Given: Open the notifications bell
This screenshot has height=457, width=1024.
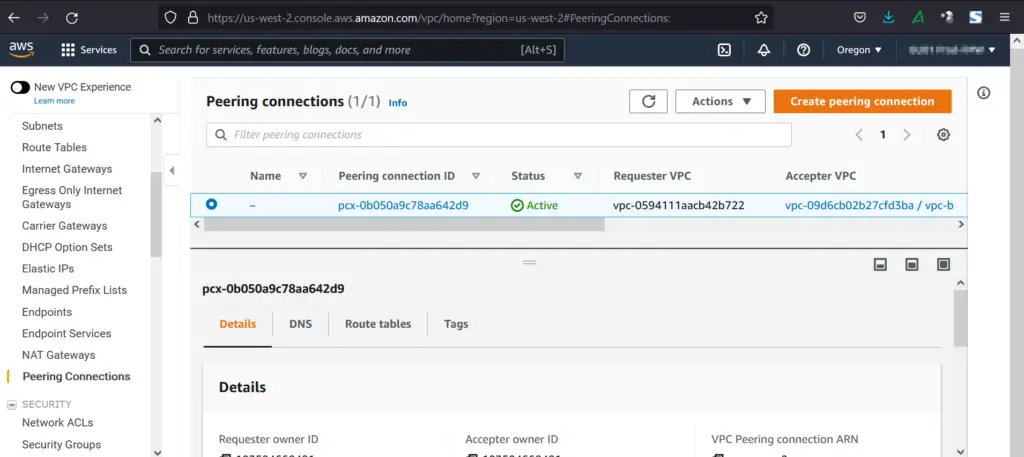Looking at the screenshot, I should pos(764,50).
